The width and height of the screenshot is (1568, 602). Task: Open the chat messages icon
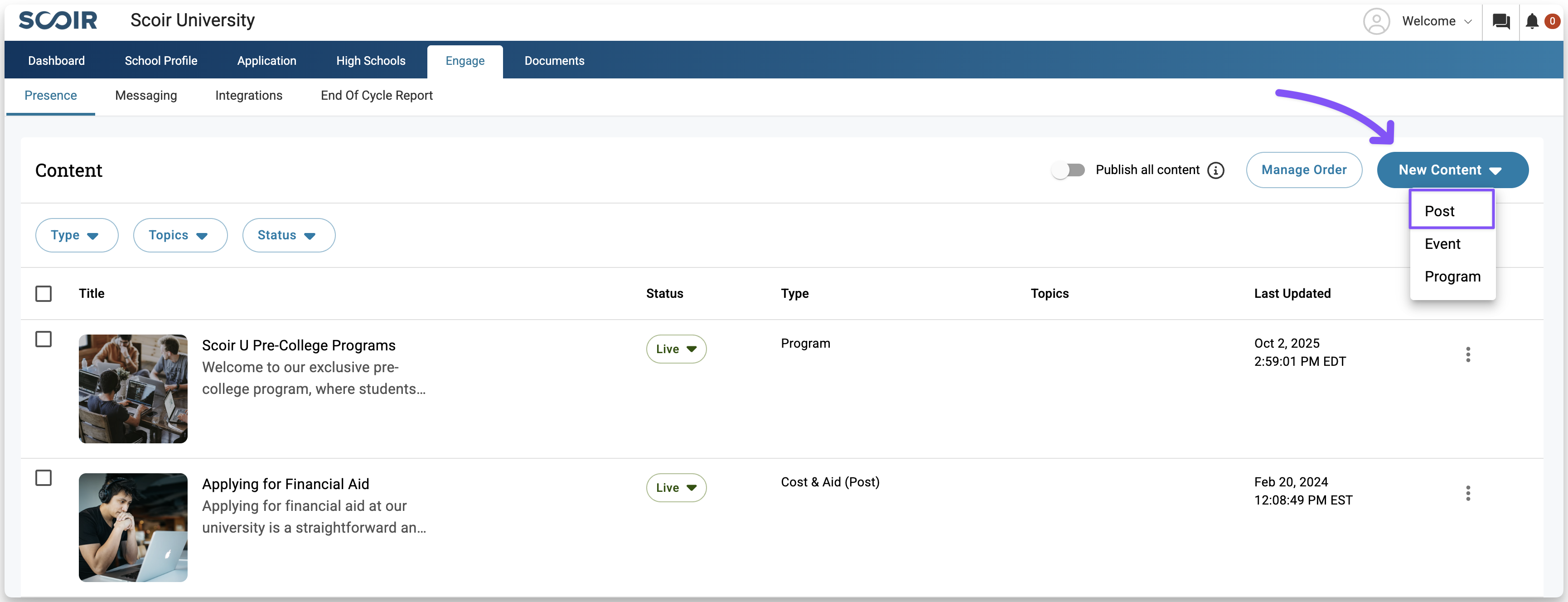[x=1500, y=21]
